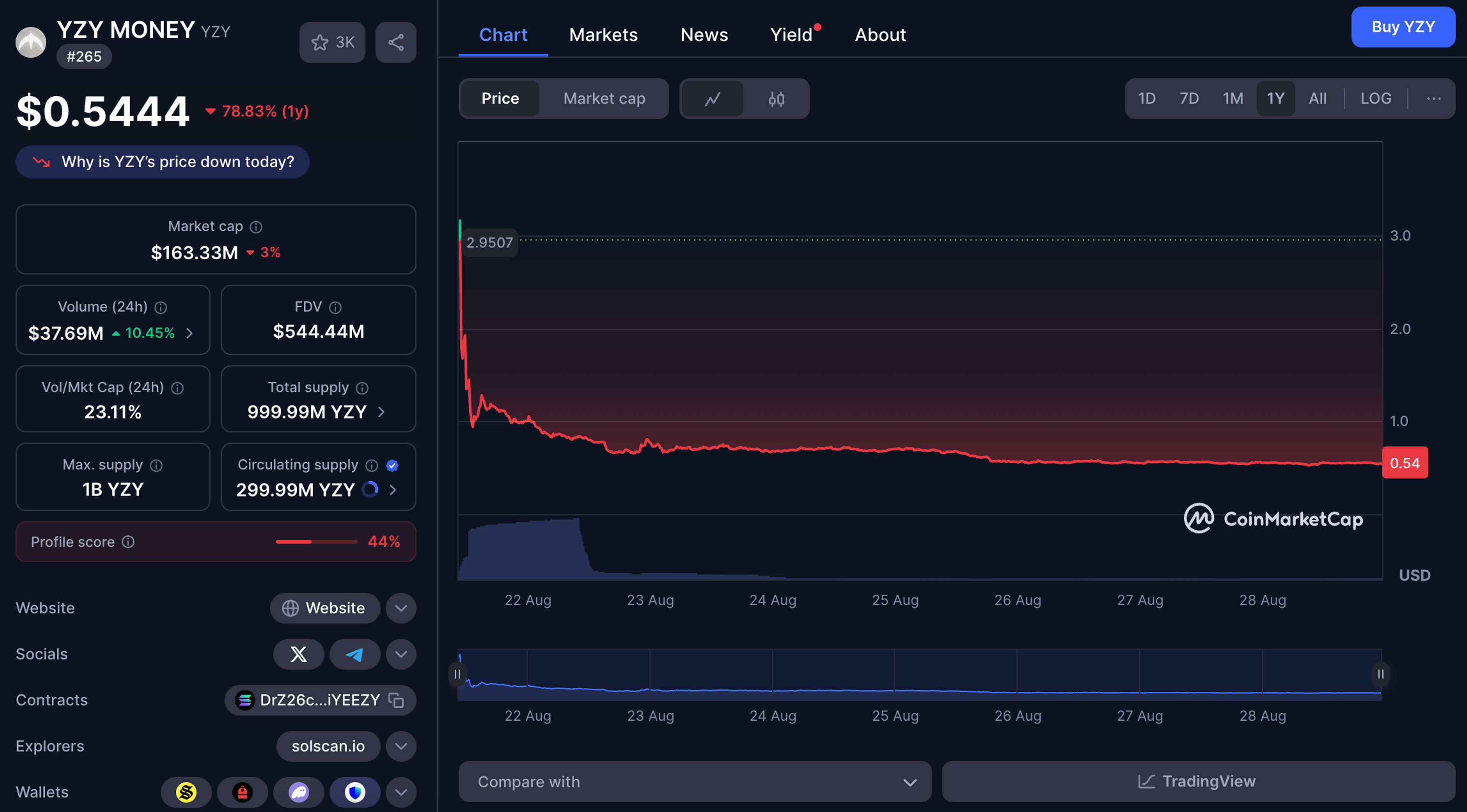Open the chart more-options ellipsis

[x=1433, y=99]
